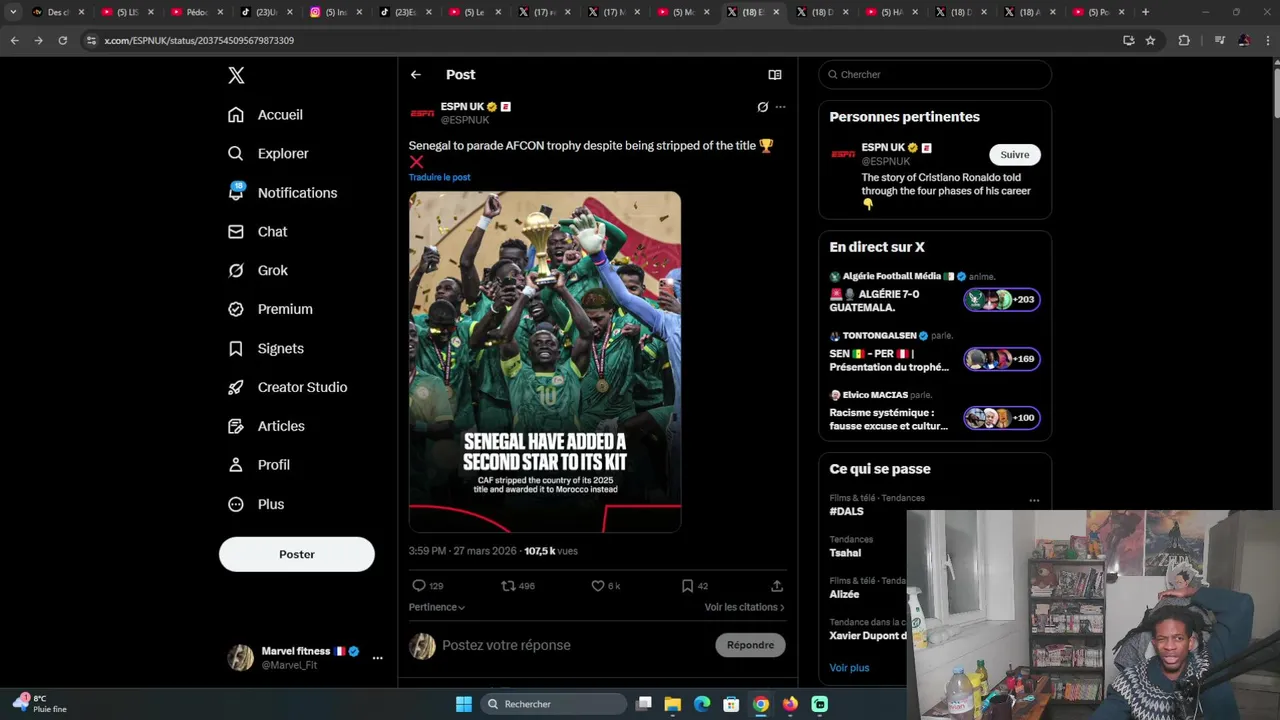Open Firefox from the taskbar
Screen dimensions: 1280x720
(x=790, y=704)
